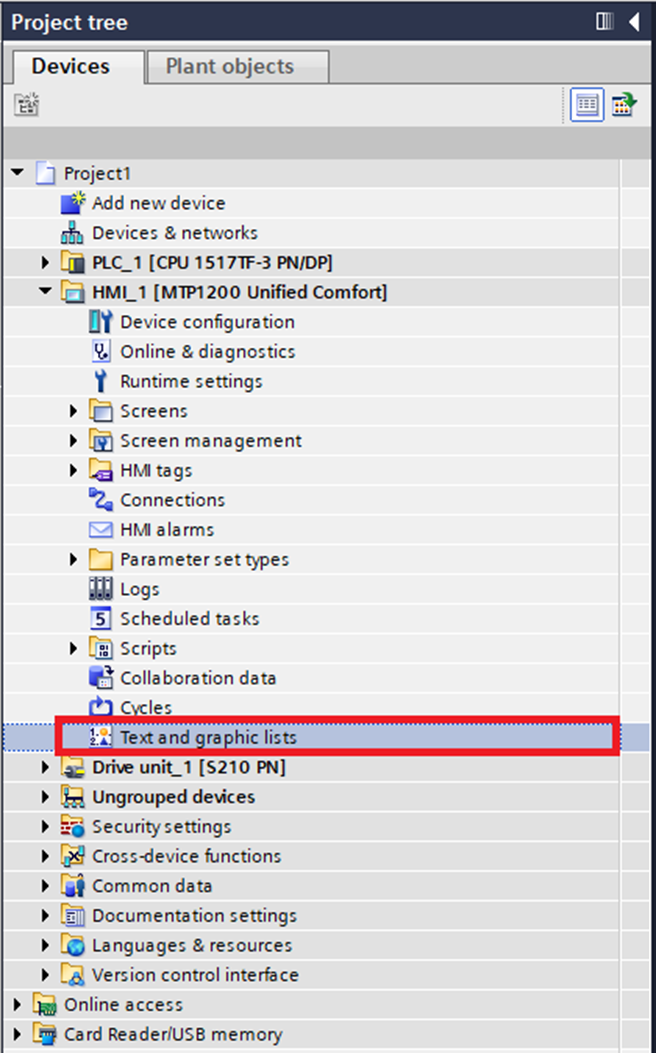
Task: Click the Logs binder icon
Action: point(101,589)
